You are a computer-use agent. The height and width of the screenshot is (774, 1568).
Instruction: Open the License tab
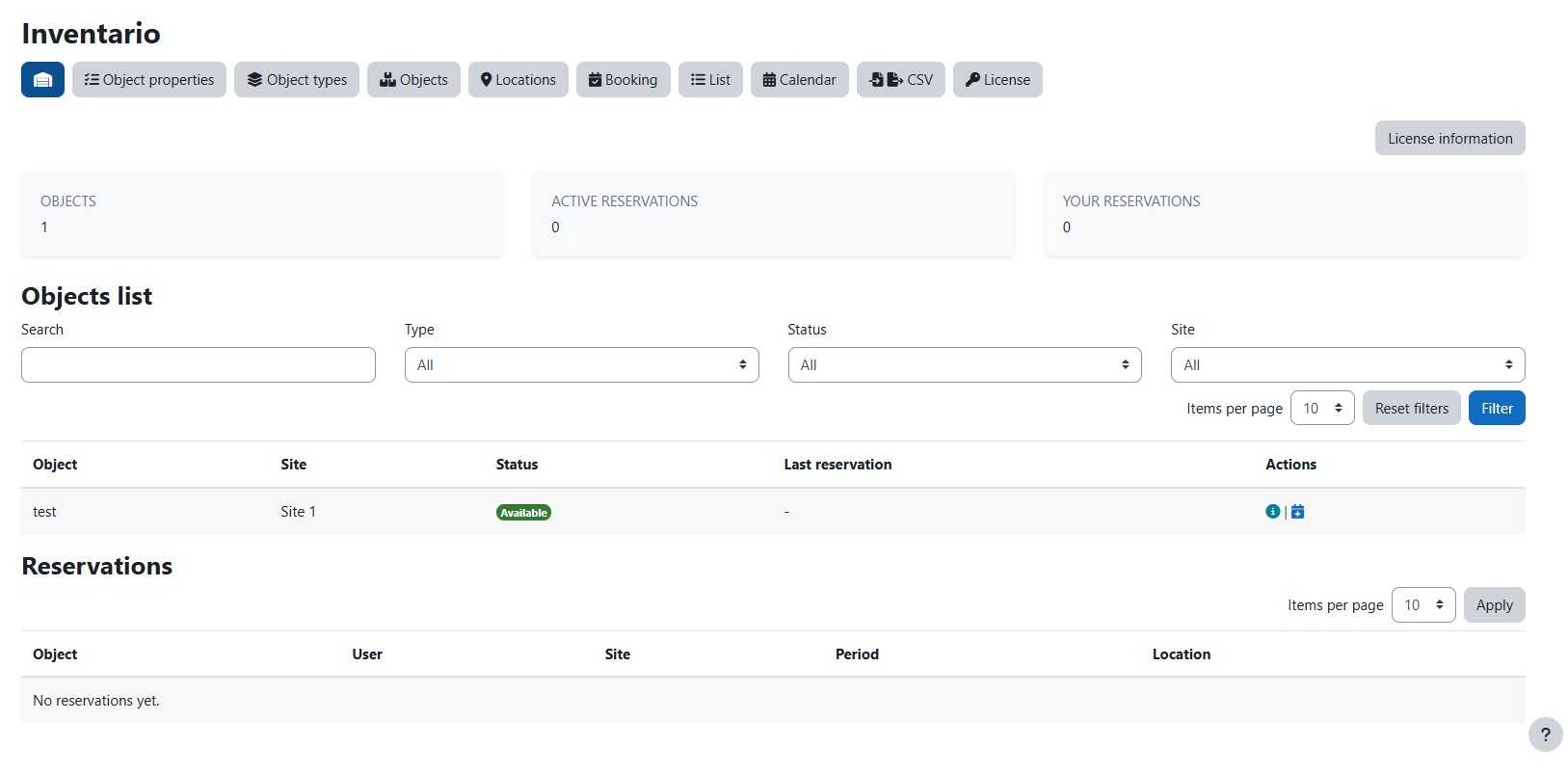click(997, 80)
